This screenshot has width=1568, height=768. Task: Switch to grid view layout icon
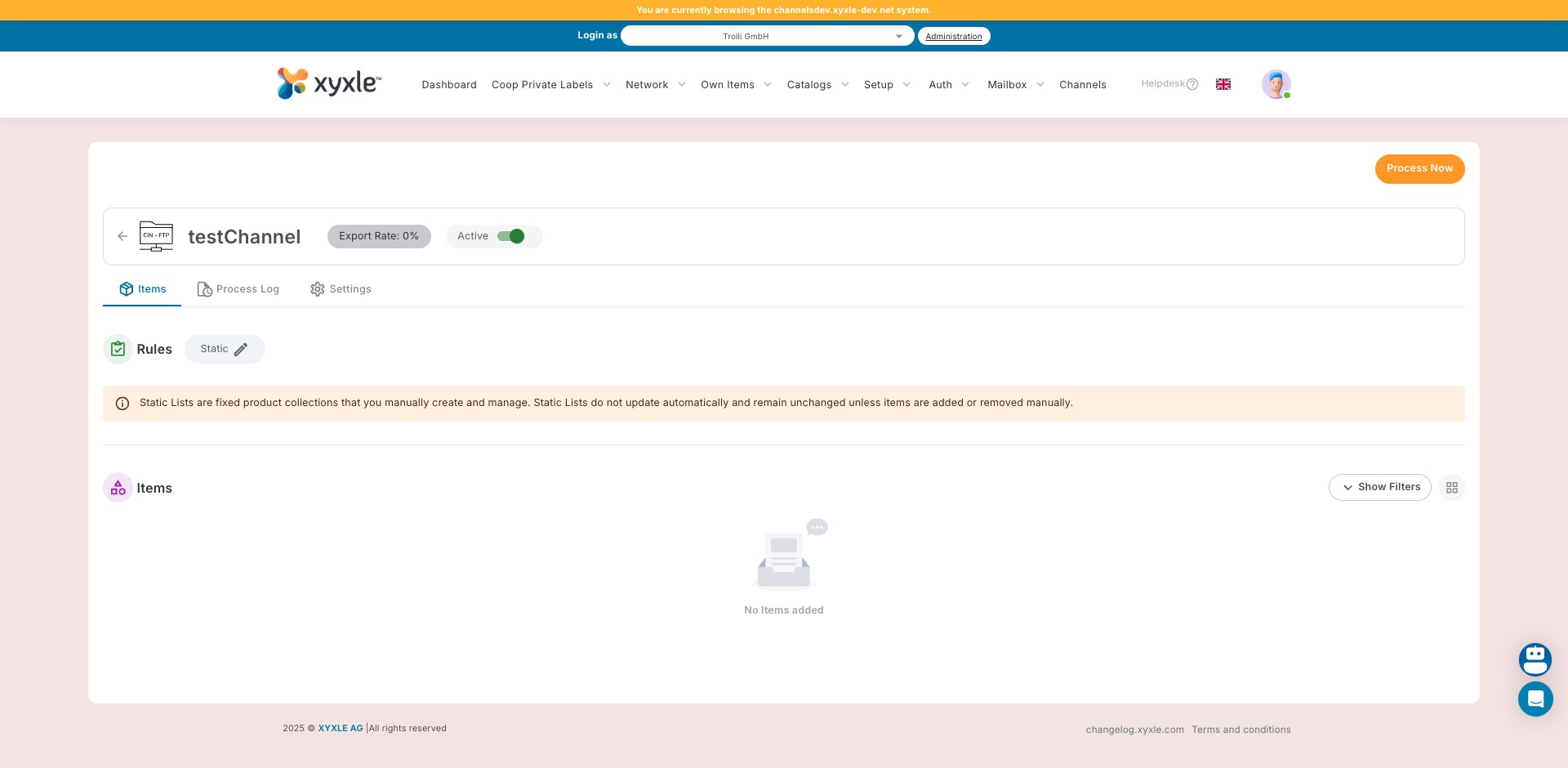point(1451,488)
